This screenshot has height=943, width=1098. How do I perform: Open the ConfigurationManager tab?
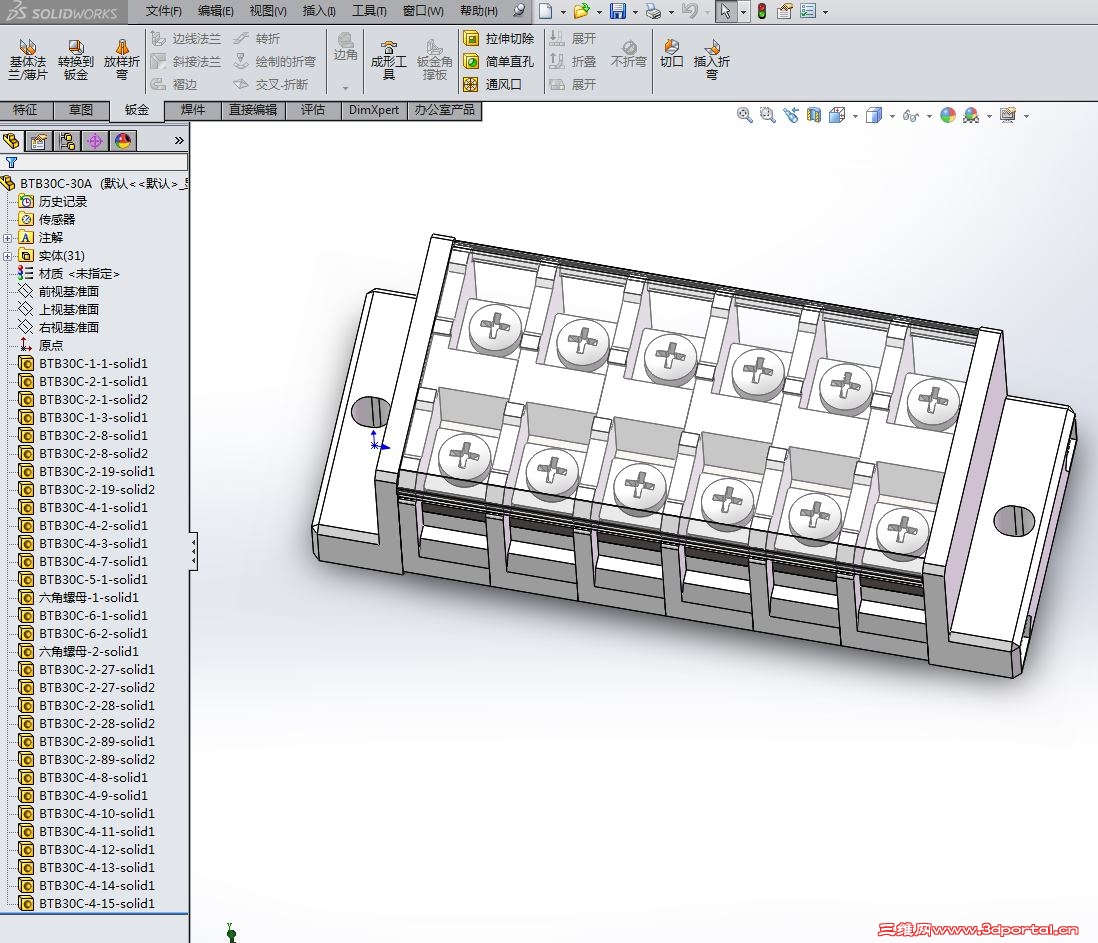[67, 141]
